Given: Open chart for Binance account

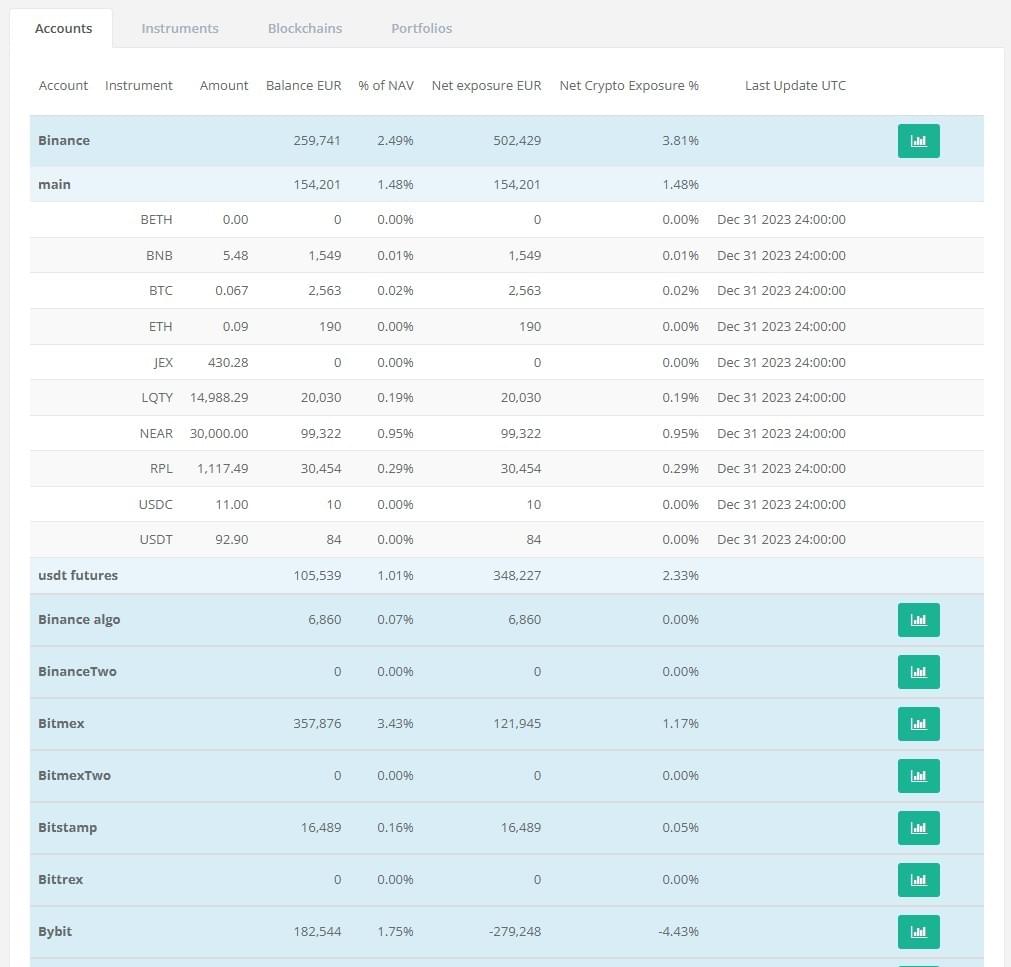Looking at the screenshot, I should point(918,141).
